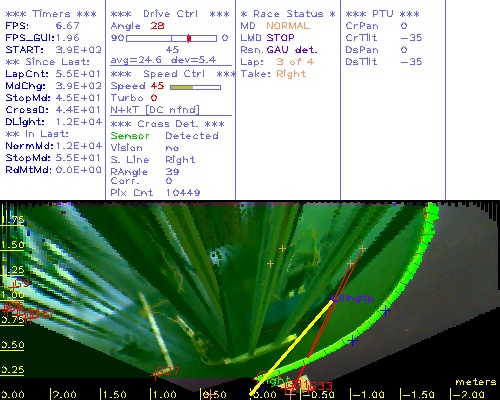Click the 'In Last:' section label
500x400 pixels.
coord(37,134)
